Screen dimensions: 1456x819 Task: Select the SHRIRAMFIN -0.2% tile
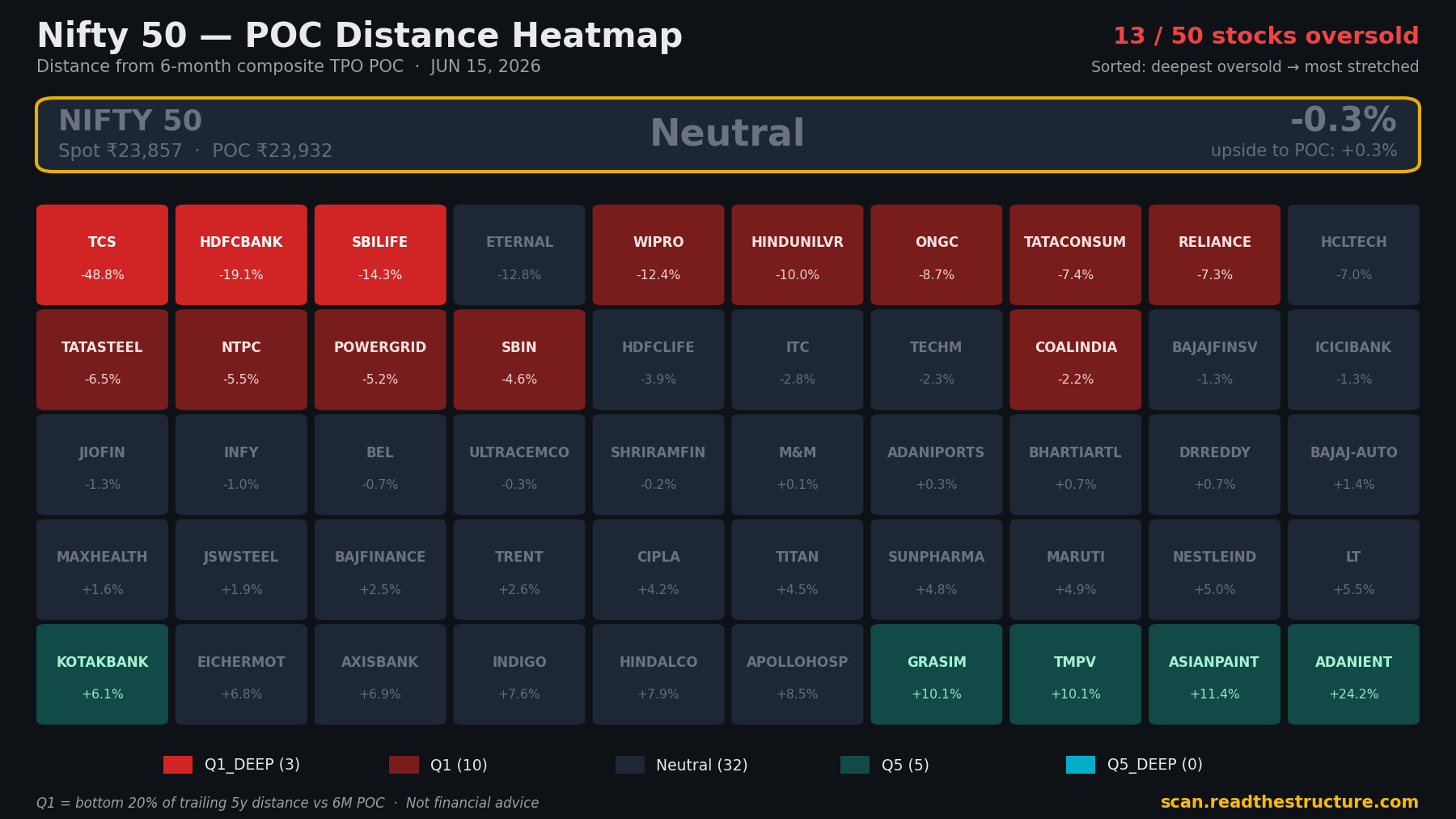658,465
